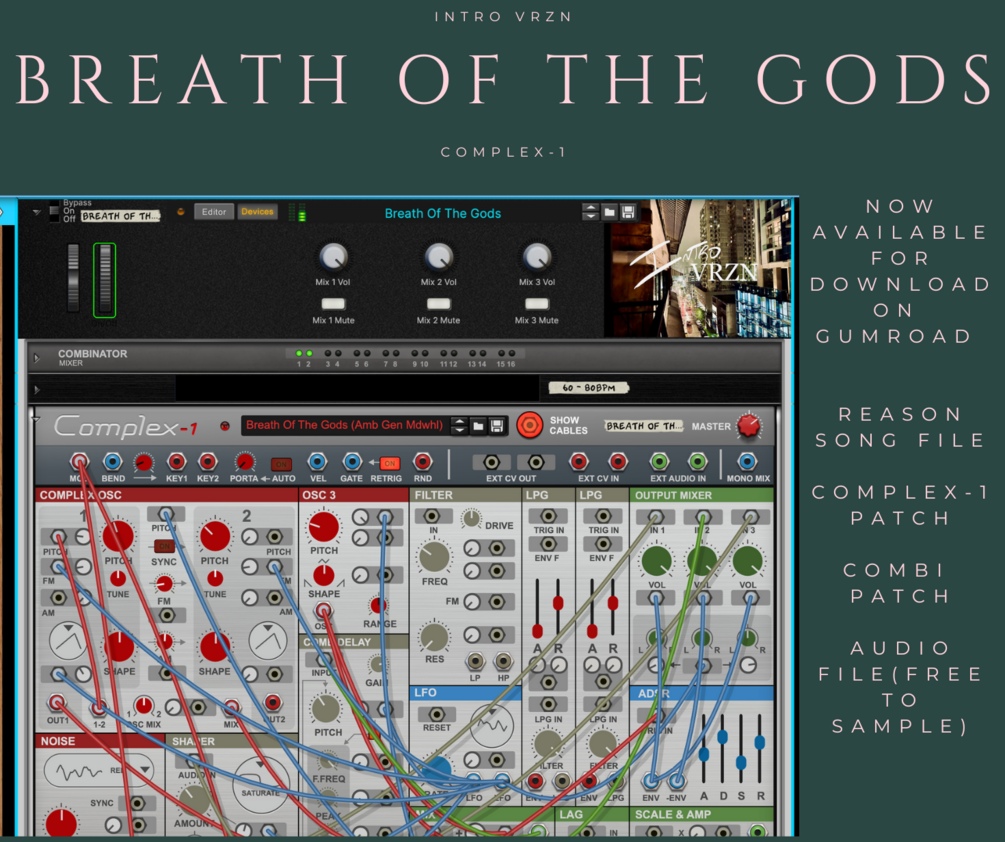Click the MONO MIX output jack
The height and width of the screenshot is (842, 1005).
coord(747,461)
